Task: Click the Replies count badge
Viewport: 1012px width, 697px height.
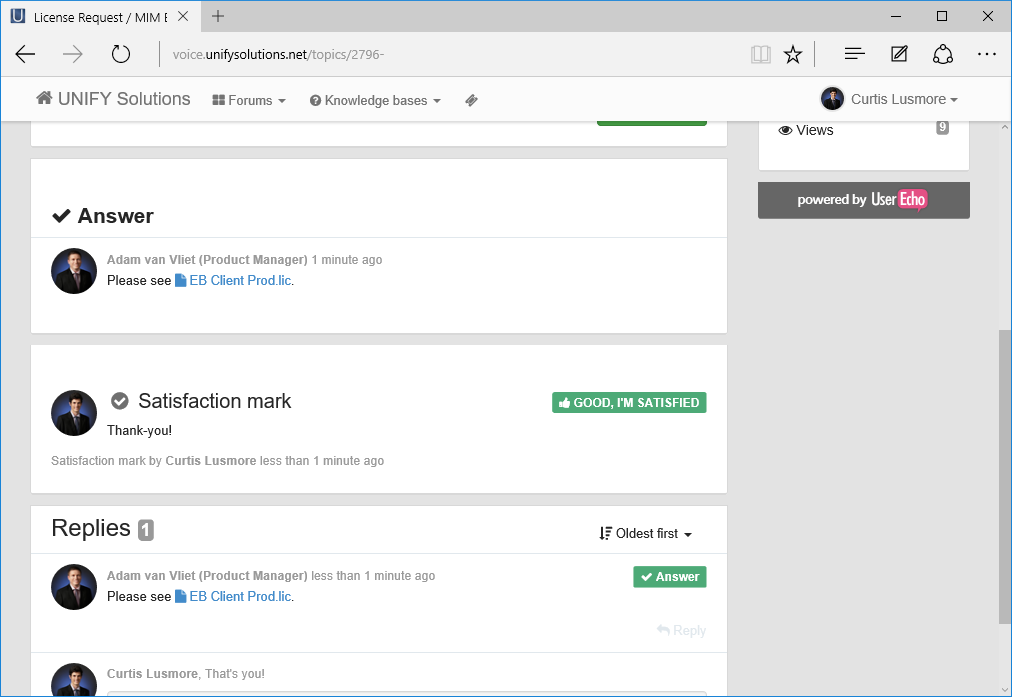Action: coord(146,530)
